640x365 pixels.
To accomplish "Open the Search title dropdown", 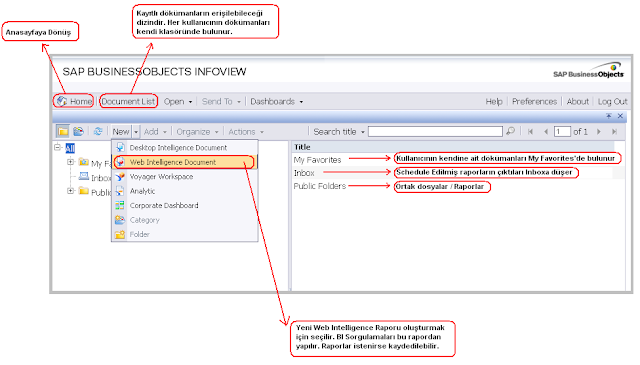I will point(339,132).
